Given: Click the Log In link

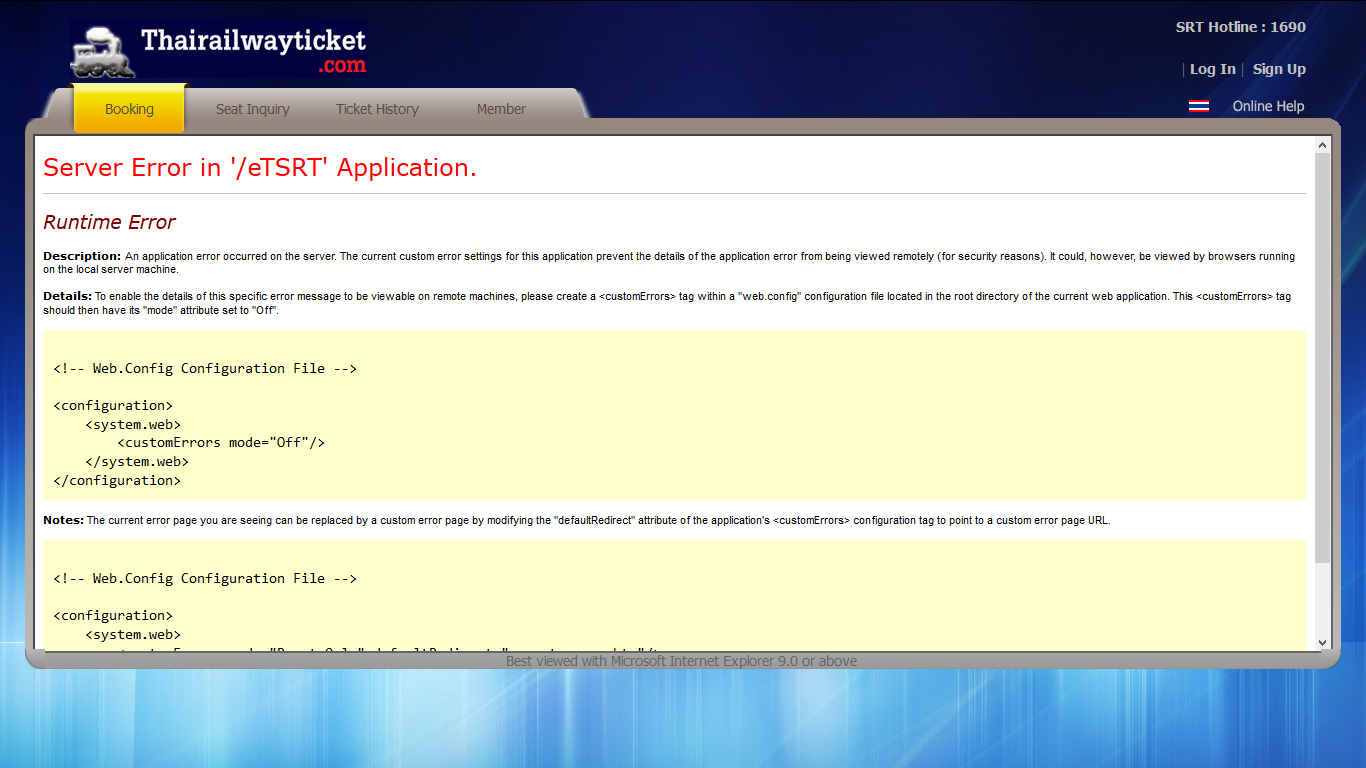Looking at the screenshot, I should (x=1213, y=69).
